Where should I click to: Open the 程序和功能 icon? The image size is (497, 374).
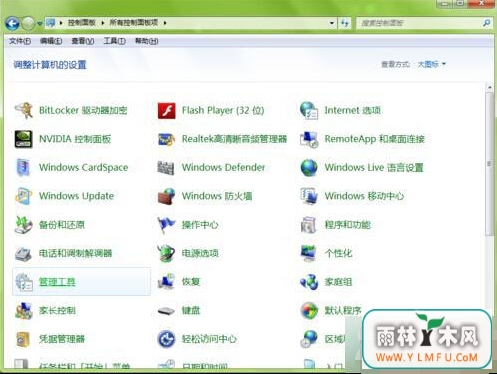[309, 225]
